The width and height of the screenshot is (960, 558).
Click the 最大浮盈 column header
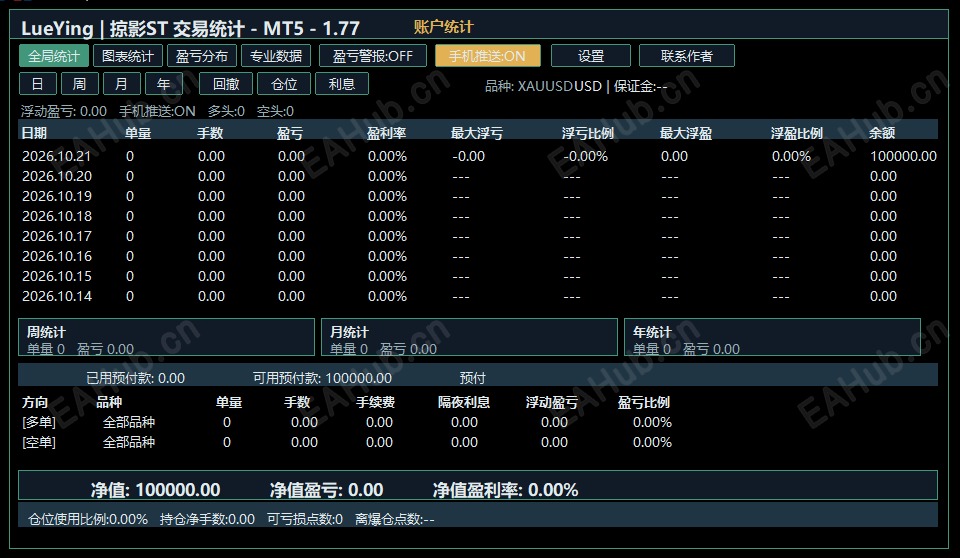[686, 133]
